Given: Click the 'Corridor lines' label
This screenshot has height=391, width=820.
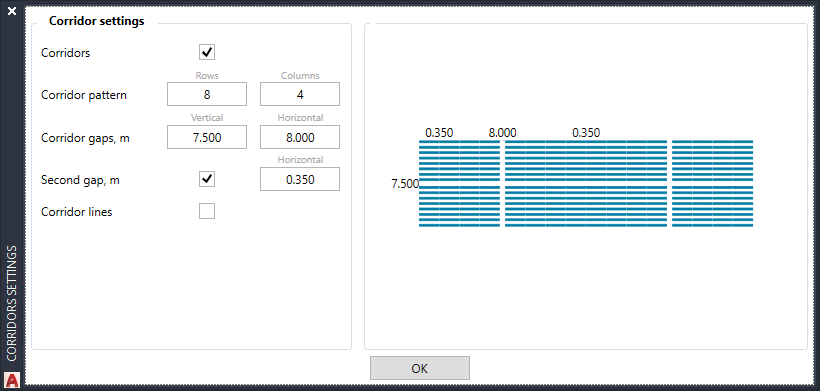Looking at the screenshot, I should pos(76,212).
